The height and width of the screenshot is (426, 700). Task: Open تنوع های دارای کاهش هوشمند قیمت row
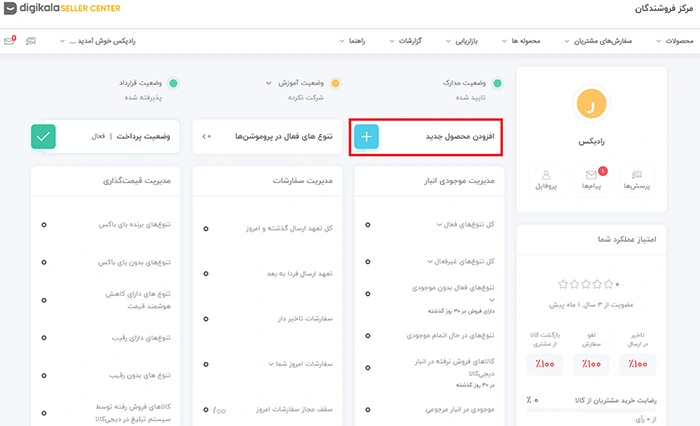(x=106, y=300)
